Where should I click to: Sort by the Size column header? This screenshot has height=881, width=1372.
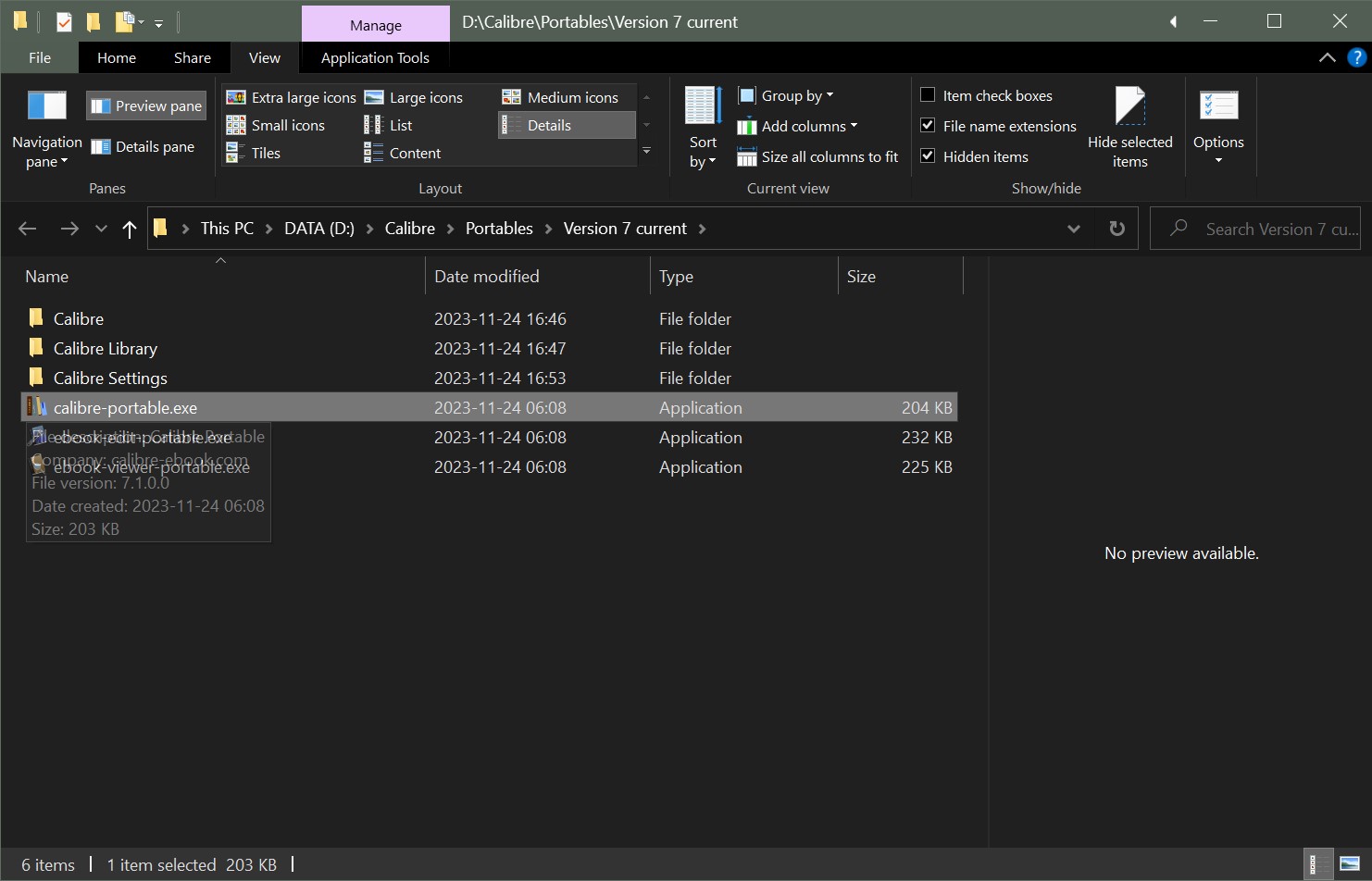pyautogui.click(x=901, y=276)
